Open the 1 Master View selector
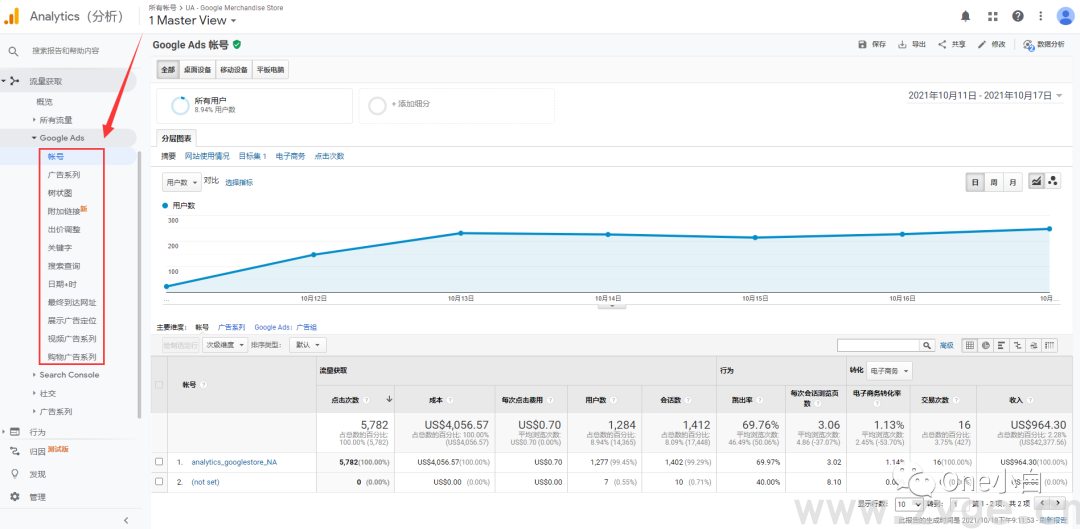Viewport: 1080px width, 529px height. [x=192, y=20]
